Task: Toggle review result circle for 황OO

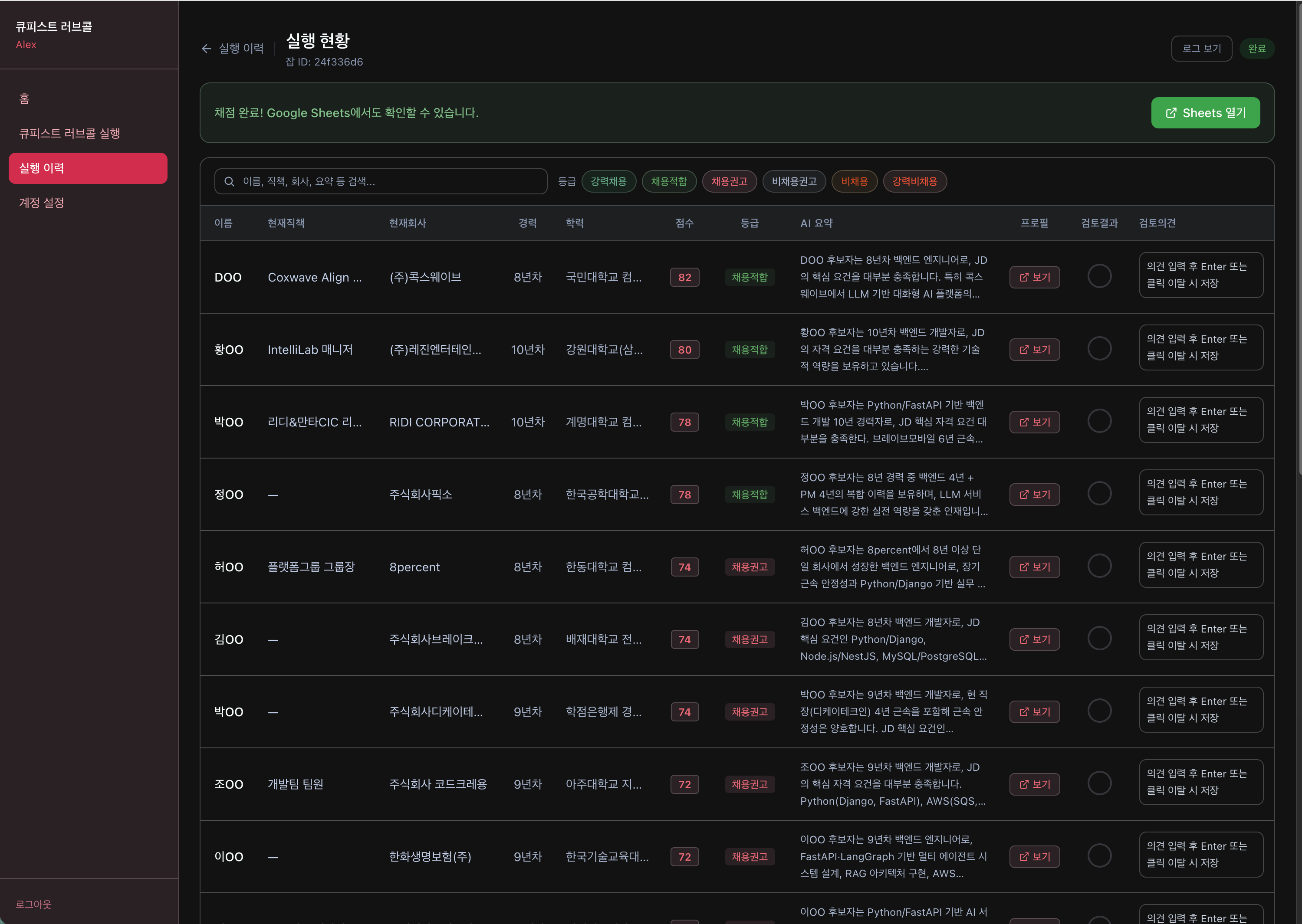Action: [1099, 348]
